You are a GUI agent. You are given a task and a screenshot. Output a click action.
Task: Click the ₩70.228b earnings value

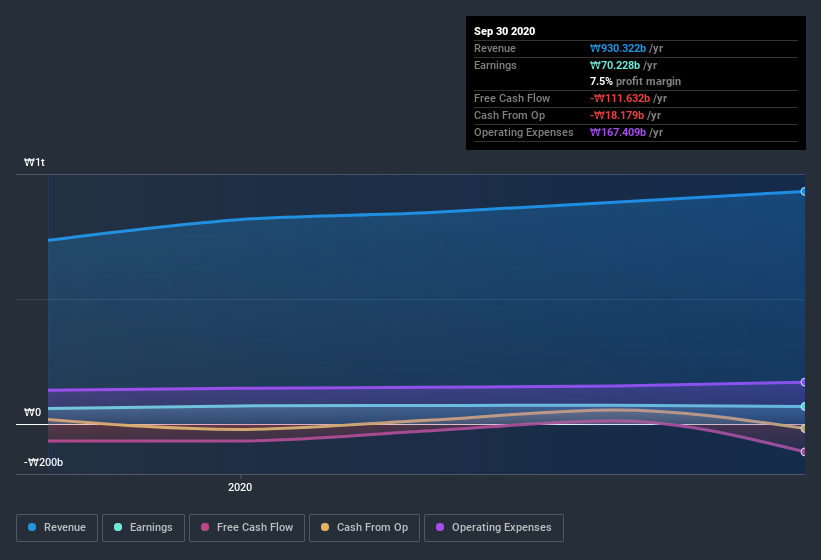click(615, 65)
